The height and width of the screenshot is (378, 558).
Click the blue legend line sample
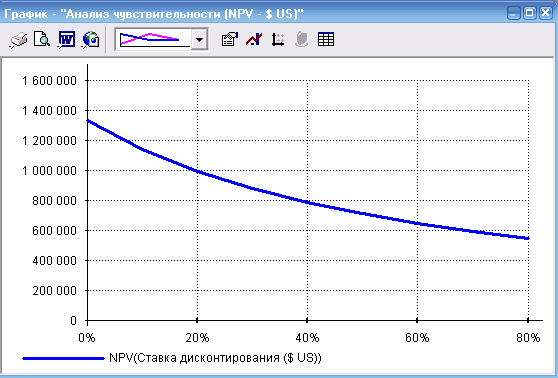pos(63,358)
